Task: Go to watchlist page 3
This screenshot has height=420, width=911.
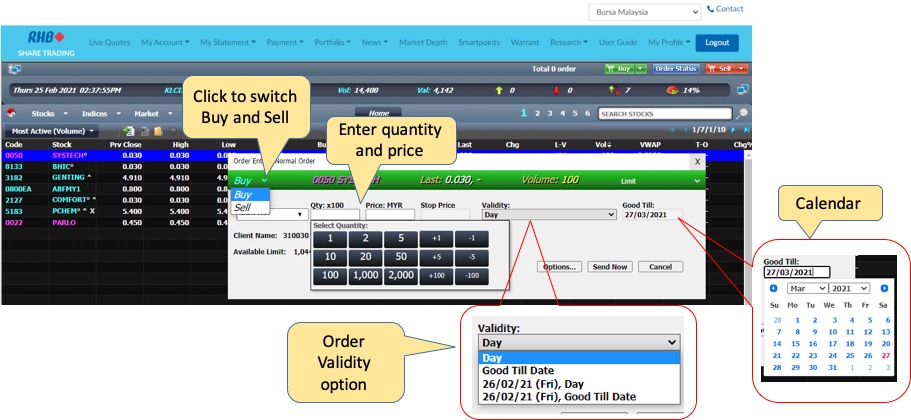Action: coord(550,113)
